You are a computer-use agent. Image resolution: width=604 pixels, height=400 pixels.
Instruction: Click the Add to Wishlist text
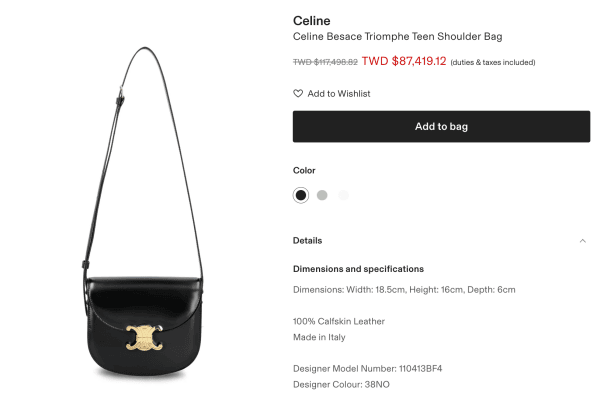click(x=339, y=94)
